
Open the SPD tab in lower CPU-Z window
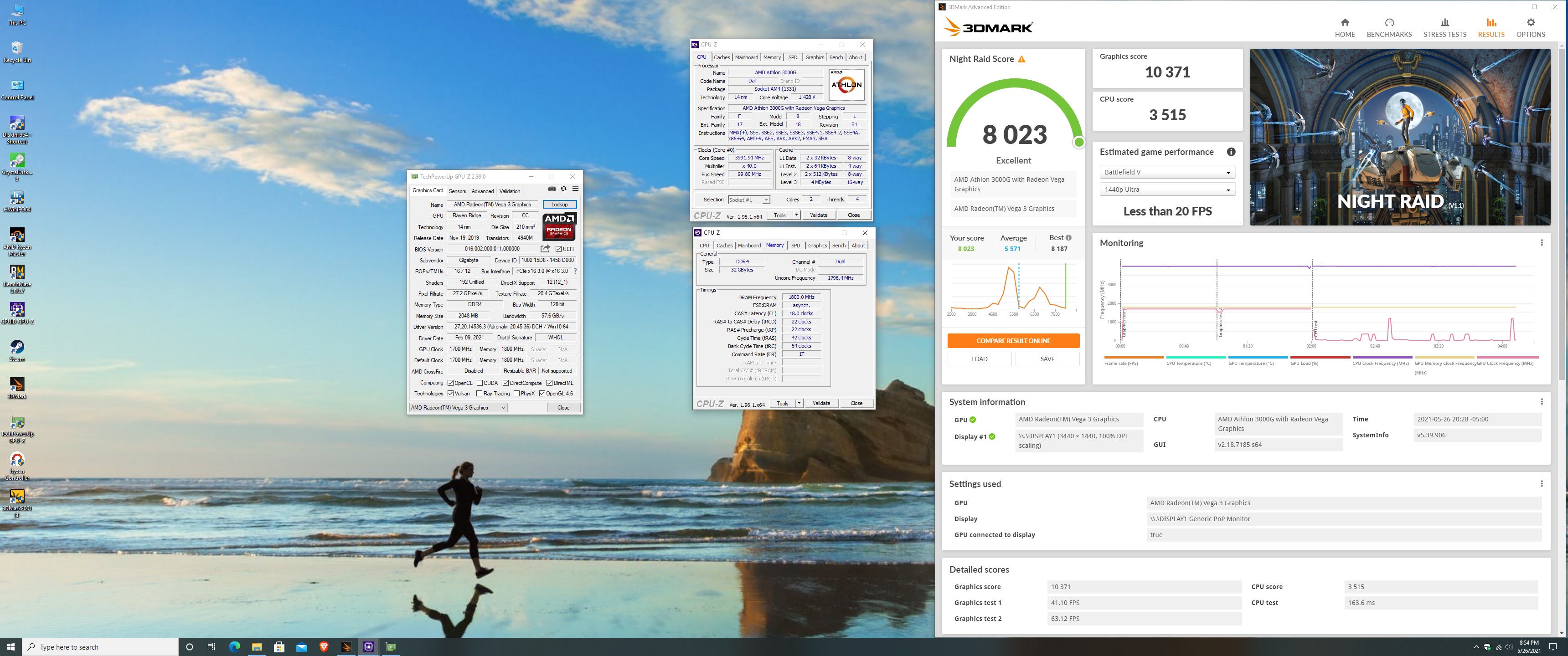(x=795, y=245)
